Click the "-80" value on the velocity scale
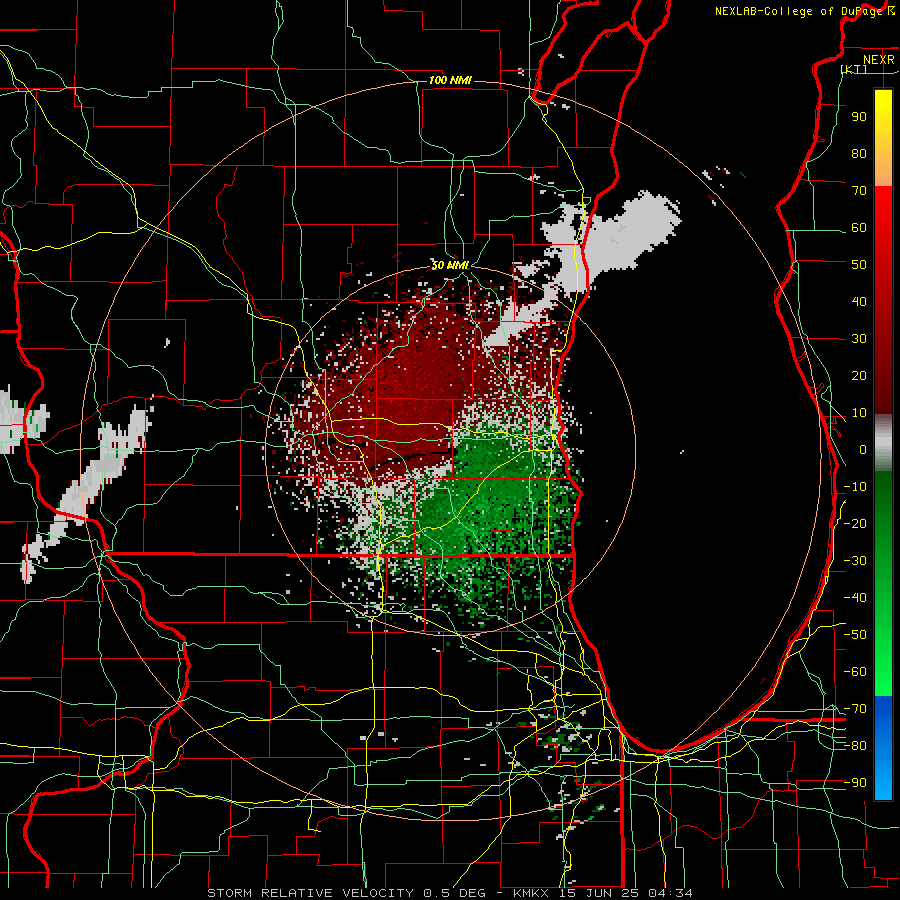 tap(855, 746)
